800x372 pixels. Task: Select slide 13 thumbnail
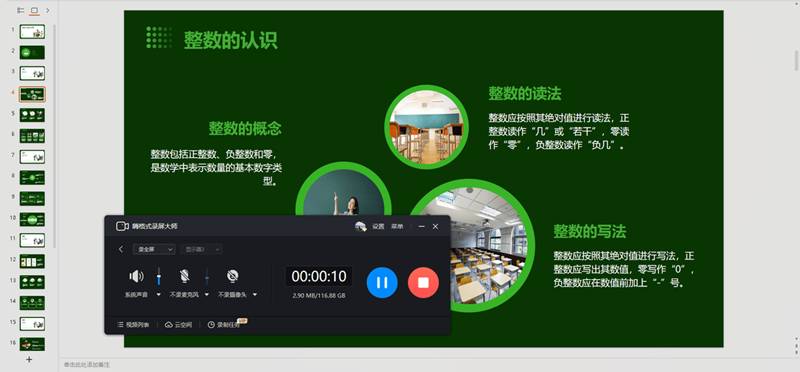(x=32, y=282)
